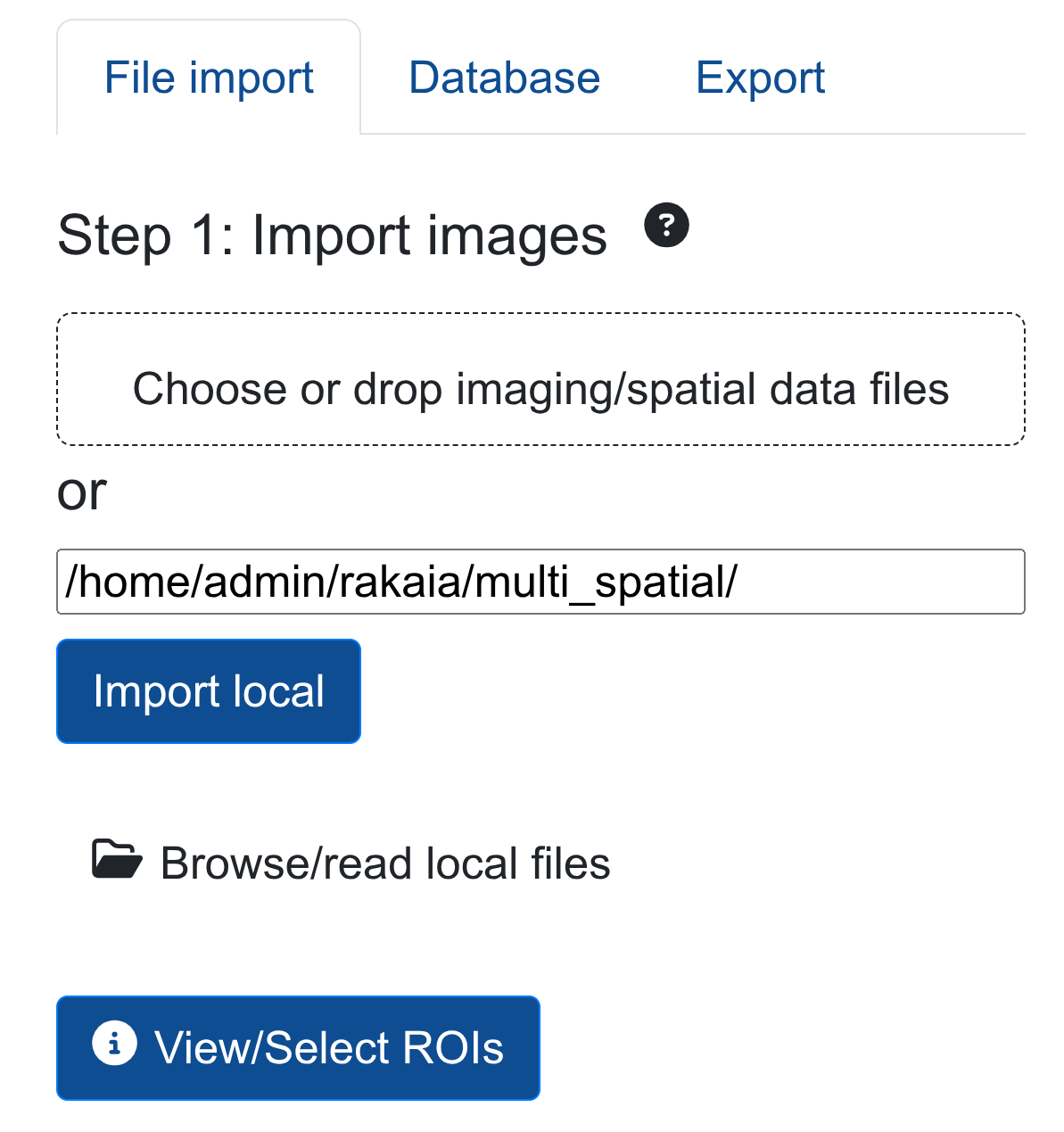The width and height of the screenshot is (1064, 1132).
Task: Click the "Choose or drop imaging/spatial data files" text
Action: (540, 389)
